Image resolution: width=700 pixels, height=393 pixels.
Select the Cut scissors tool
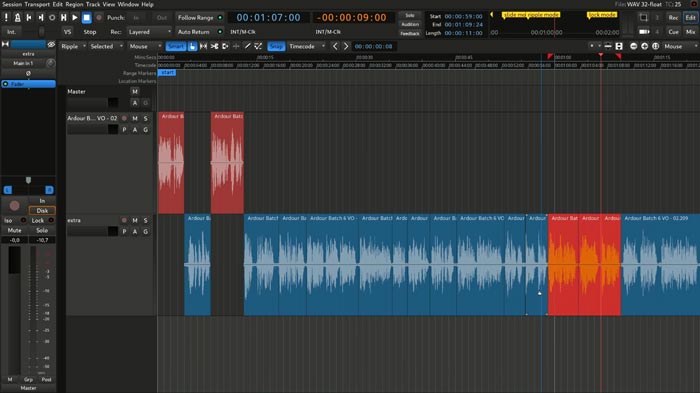click(214, 46)
